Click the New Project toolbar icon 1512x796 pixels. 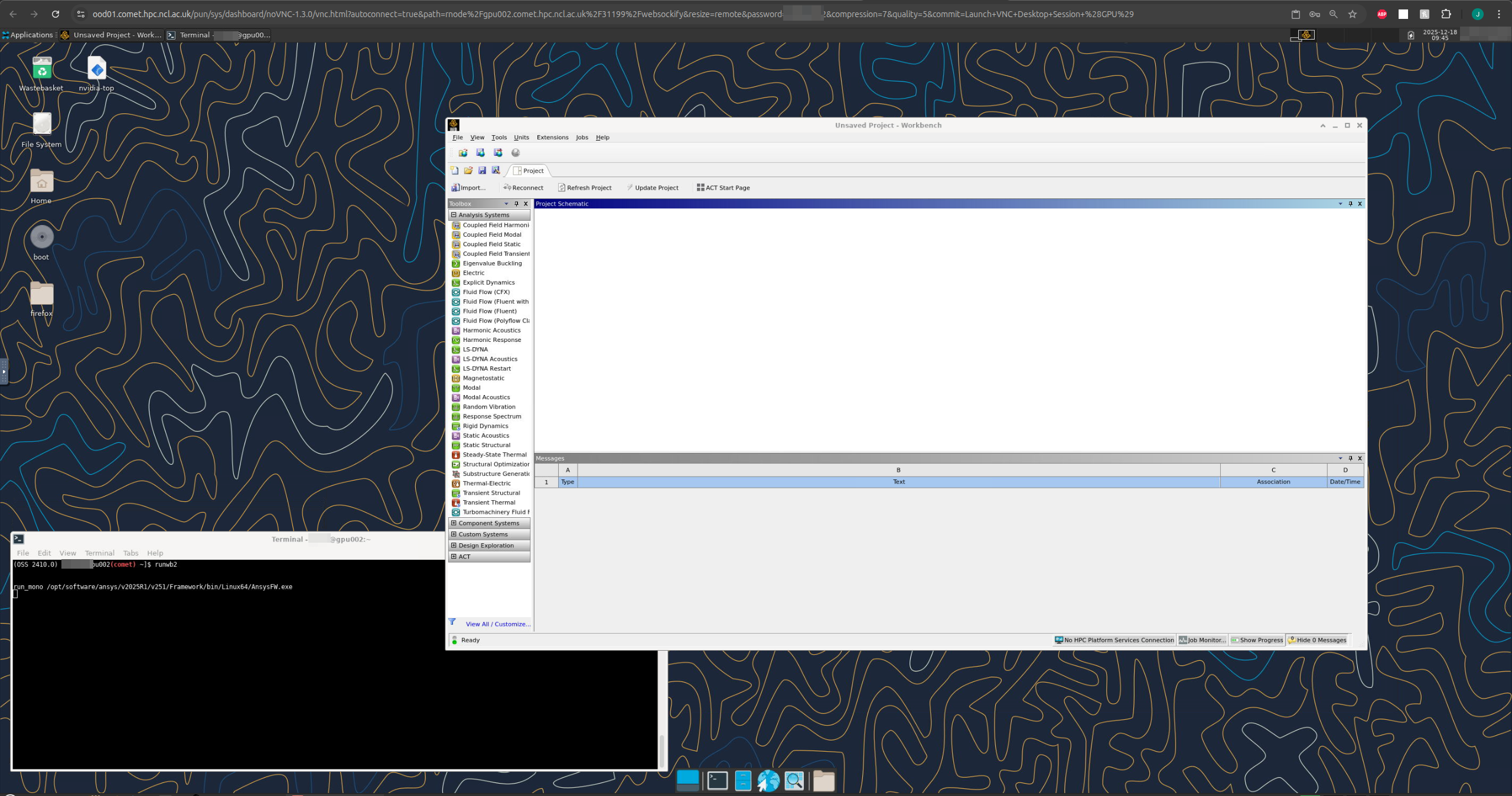click(454, 171)
